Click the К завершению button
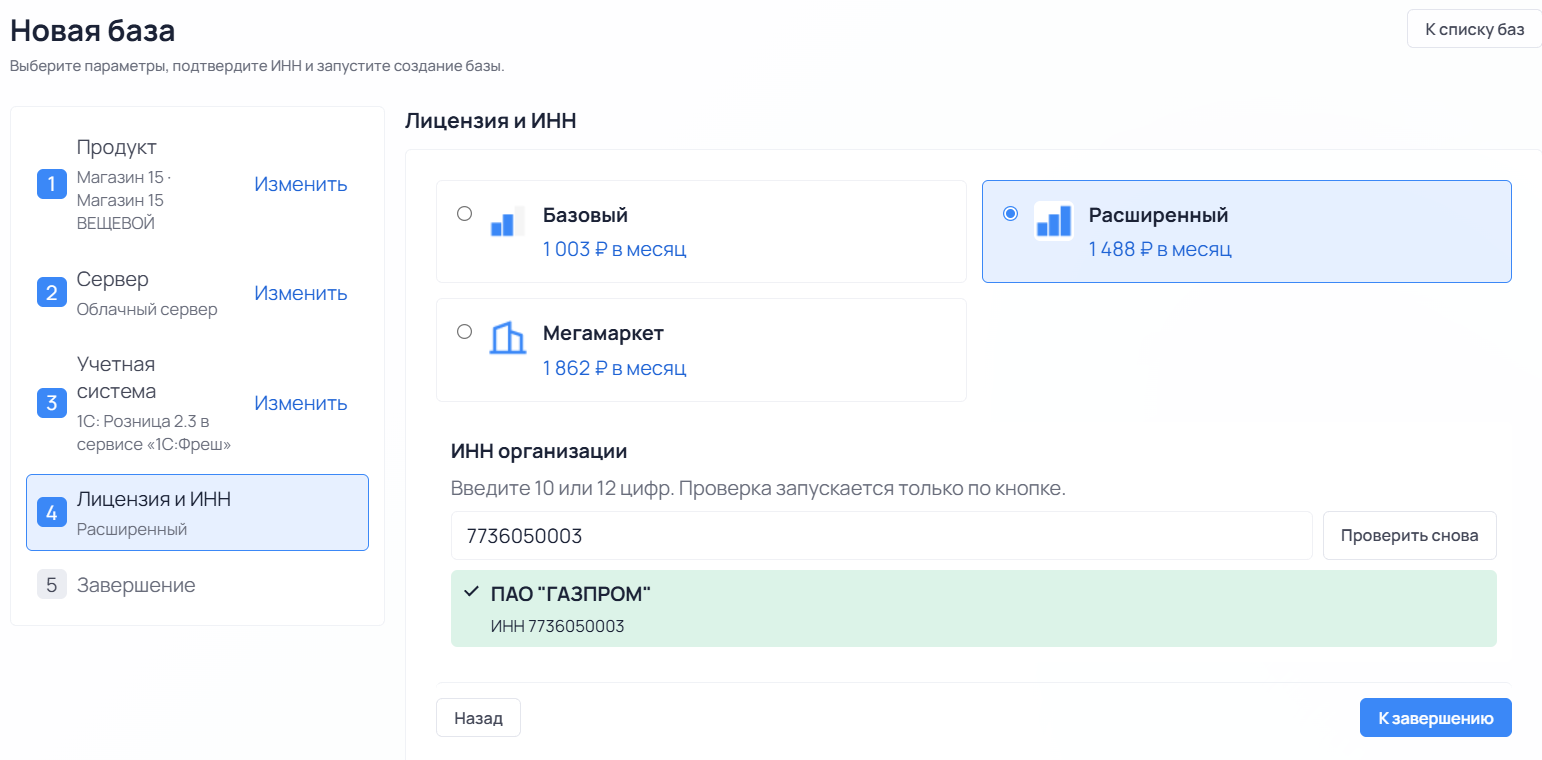Viewport: 1542px width, 760px height. 1436,718
